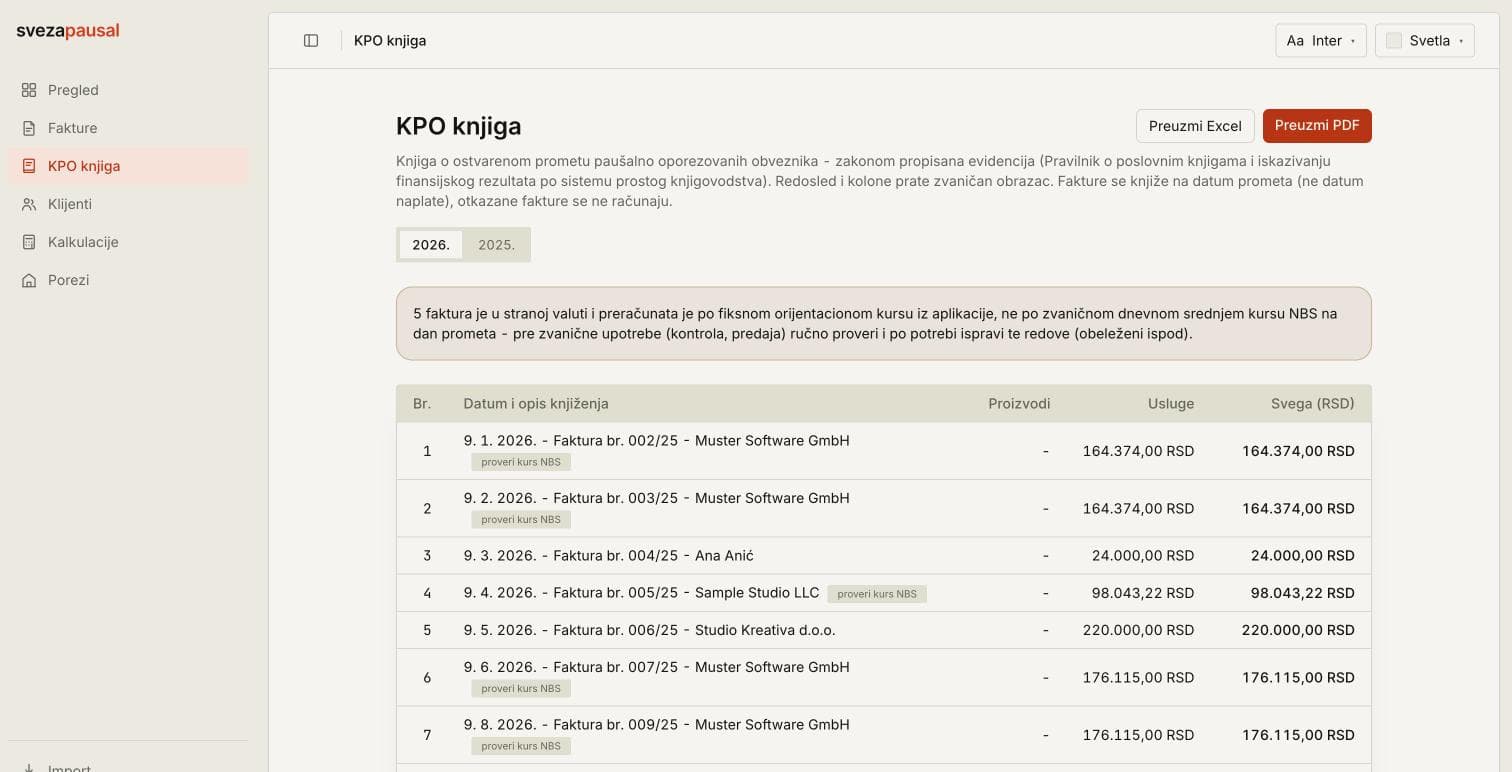Select KPO knjiga in the sidebar
Image resolution: width=1512 pixels, height=772 pixels.
128,166
